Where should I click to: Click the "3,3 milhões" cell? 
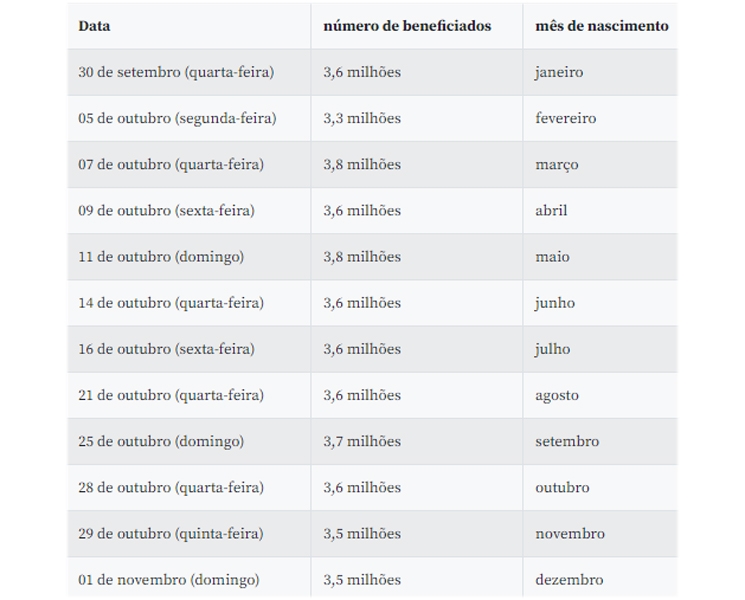417,118
